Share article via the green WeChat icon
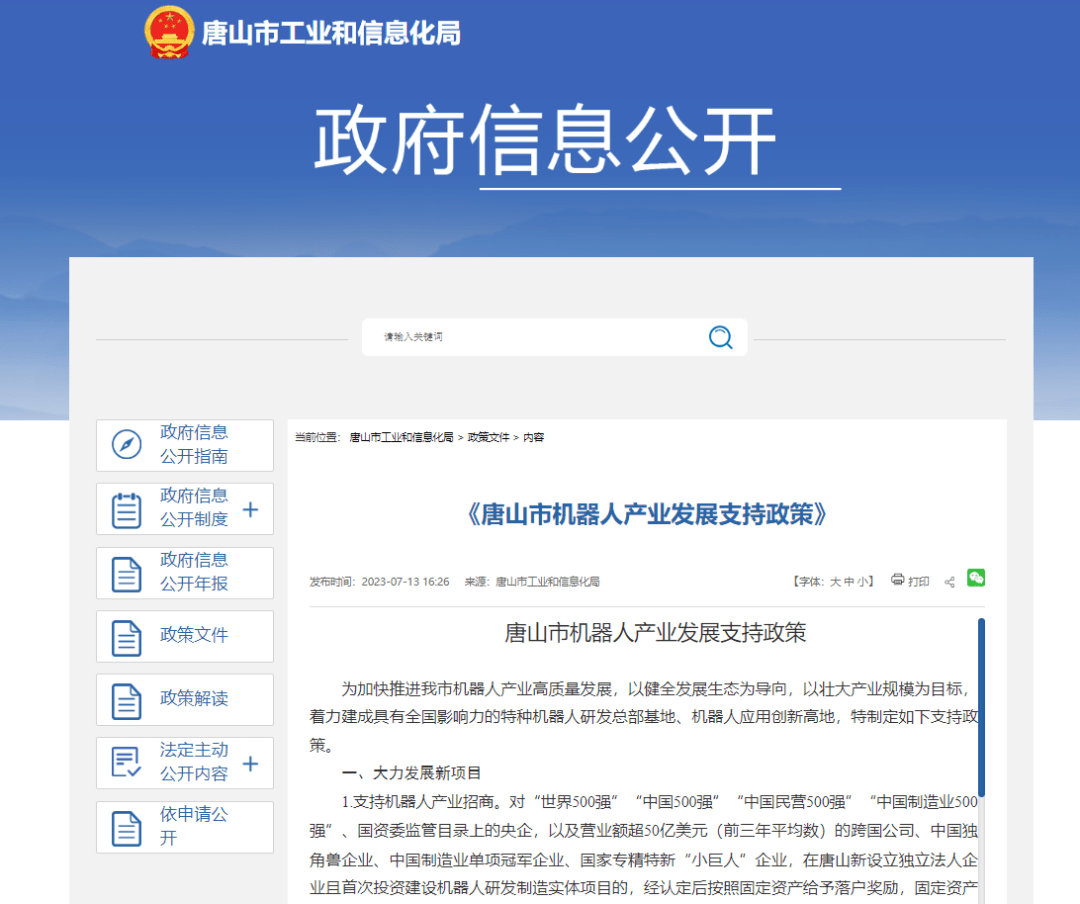The image size is (1080, 904). tap(976, 578)
